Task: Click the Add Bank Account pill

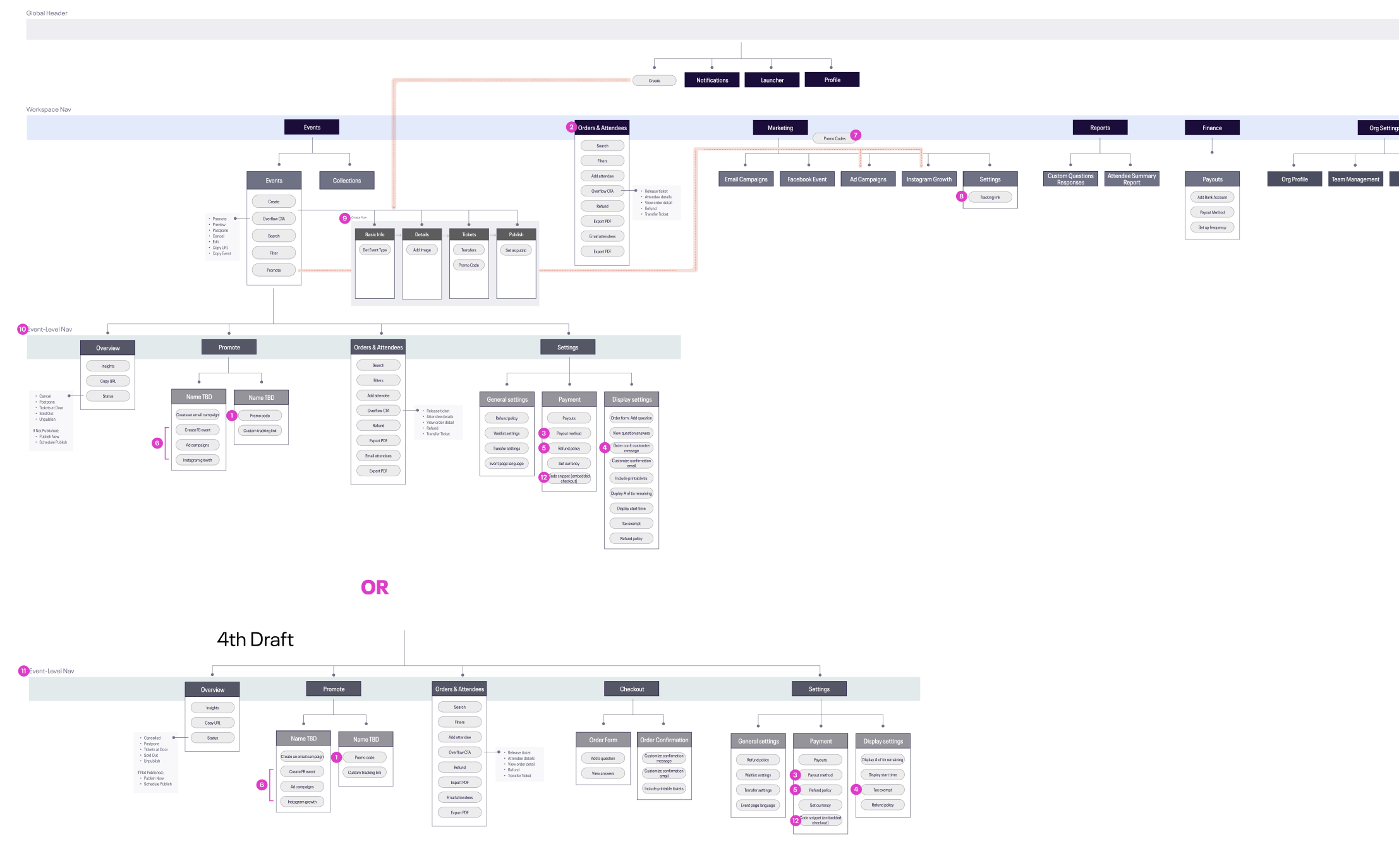Action: pos(1212,197)
